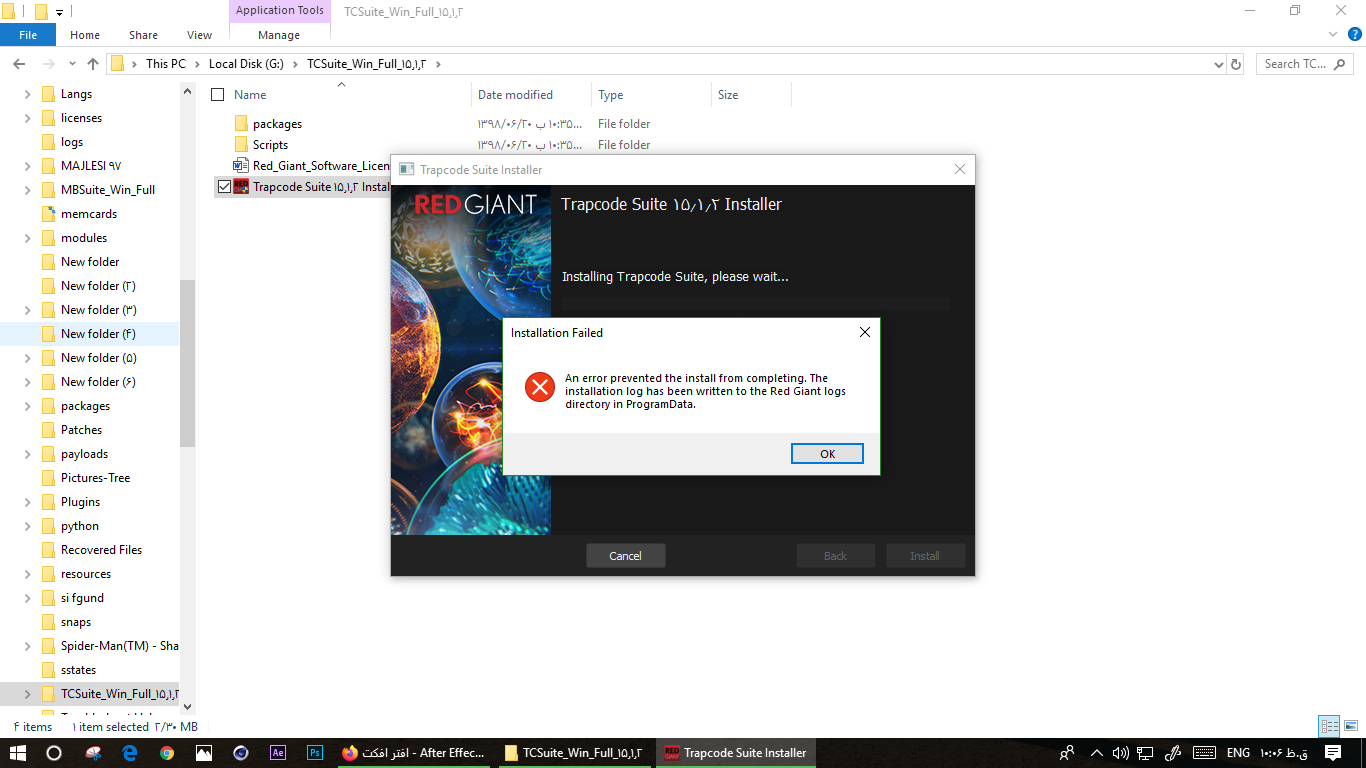Open the Home ribbon tab

pos(85,35)
